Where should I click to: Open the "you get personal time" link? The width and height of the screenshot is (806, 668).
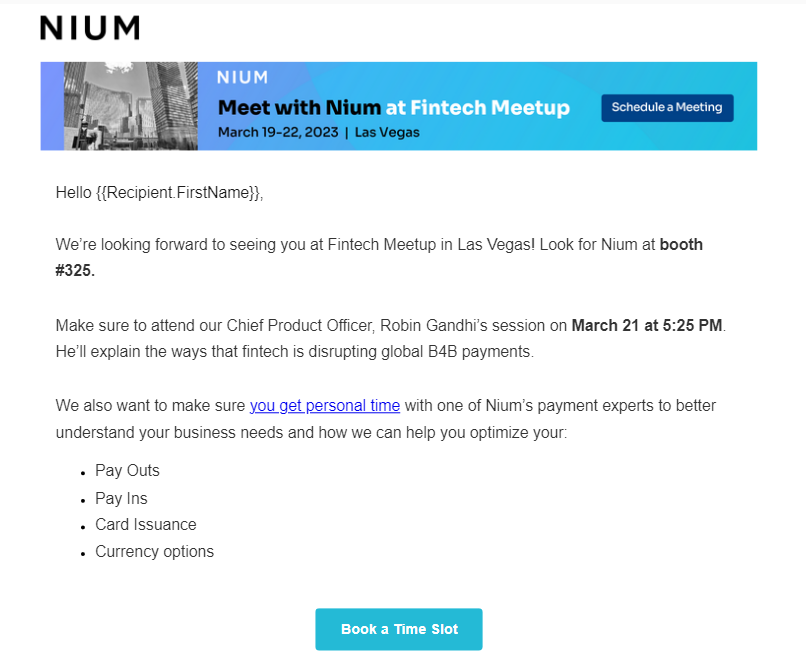pyautogui.click(x=325, y=405)
